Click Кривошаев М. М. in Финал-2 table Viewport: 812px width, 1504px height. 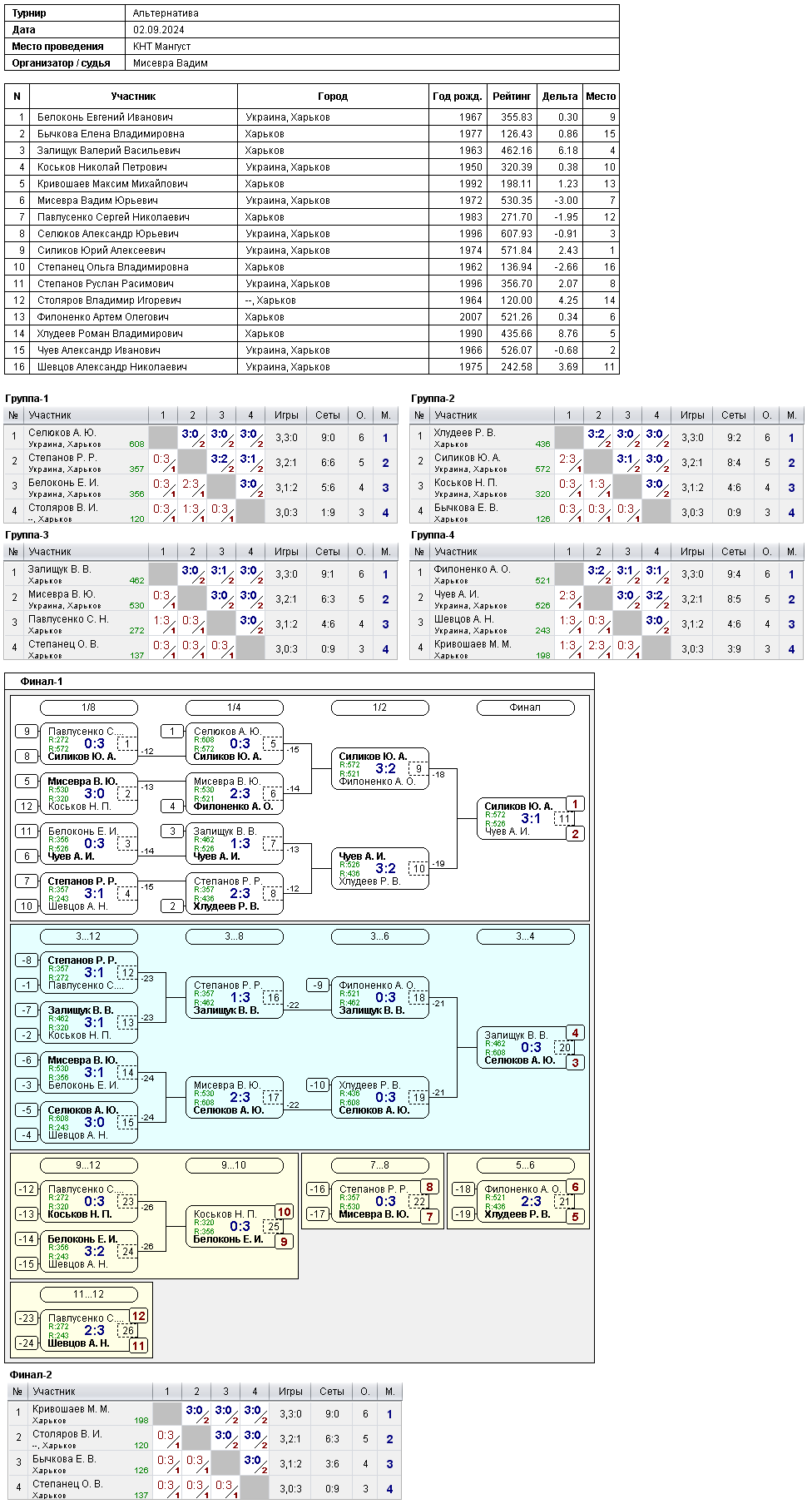click(71, 1409)
